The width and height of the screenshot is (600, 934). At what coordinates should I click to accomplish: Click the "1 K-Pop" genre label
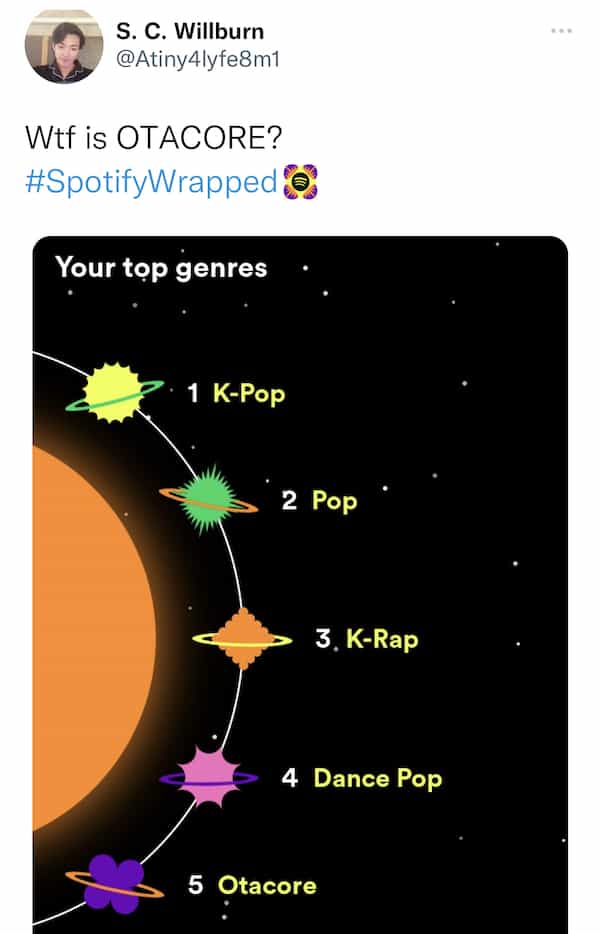point(236,393)
